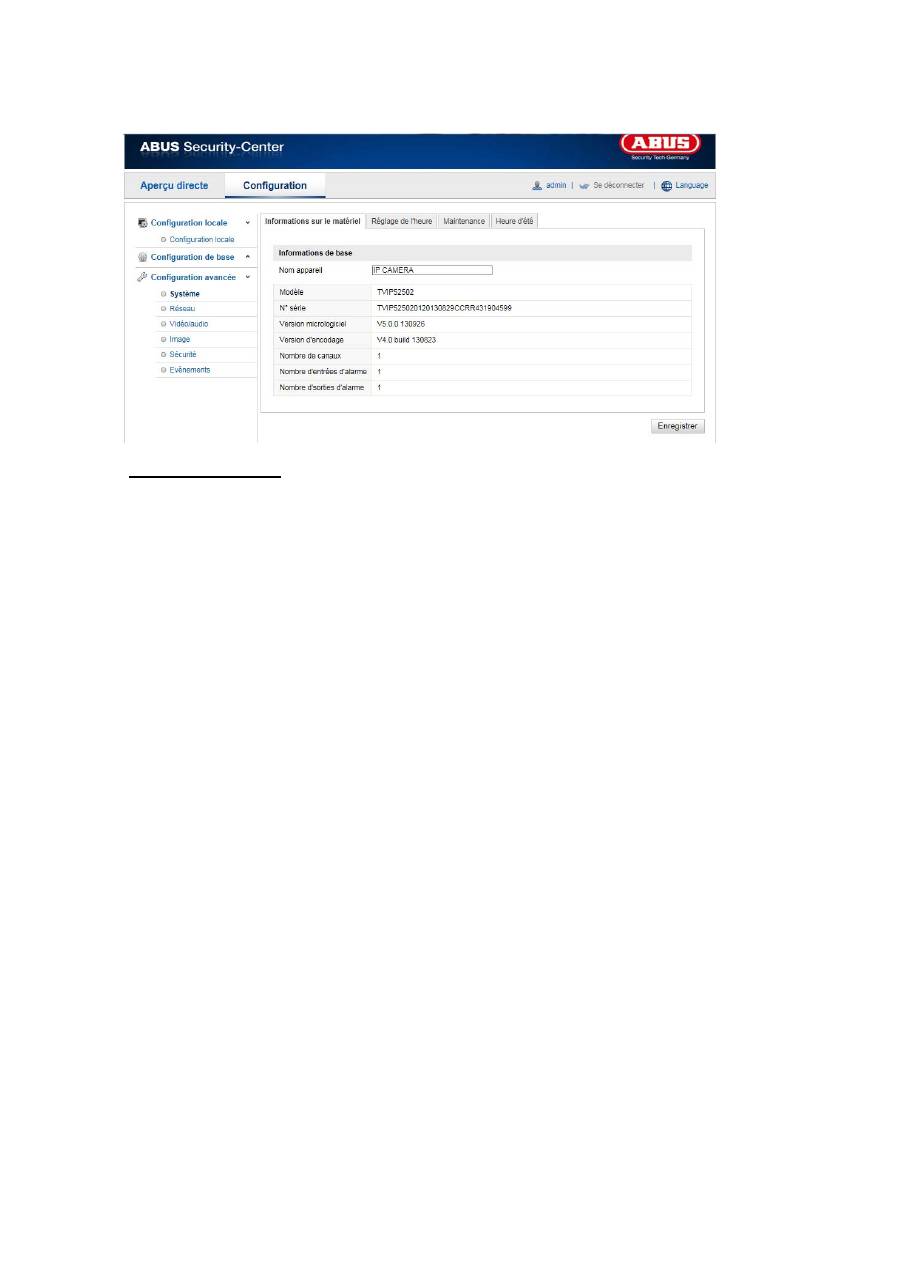Viewport: 900px width, 1273px height.
Task: Click the Se déconnecter link
Action: click(x=618, y=186)
